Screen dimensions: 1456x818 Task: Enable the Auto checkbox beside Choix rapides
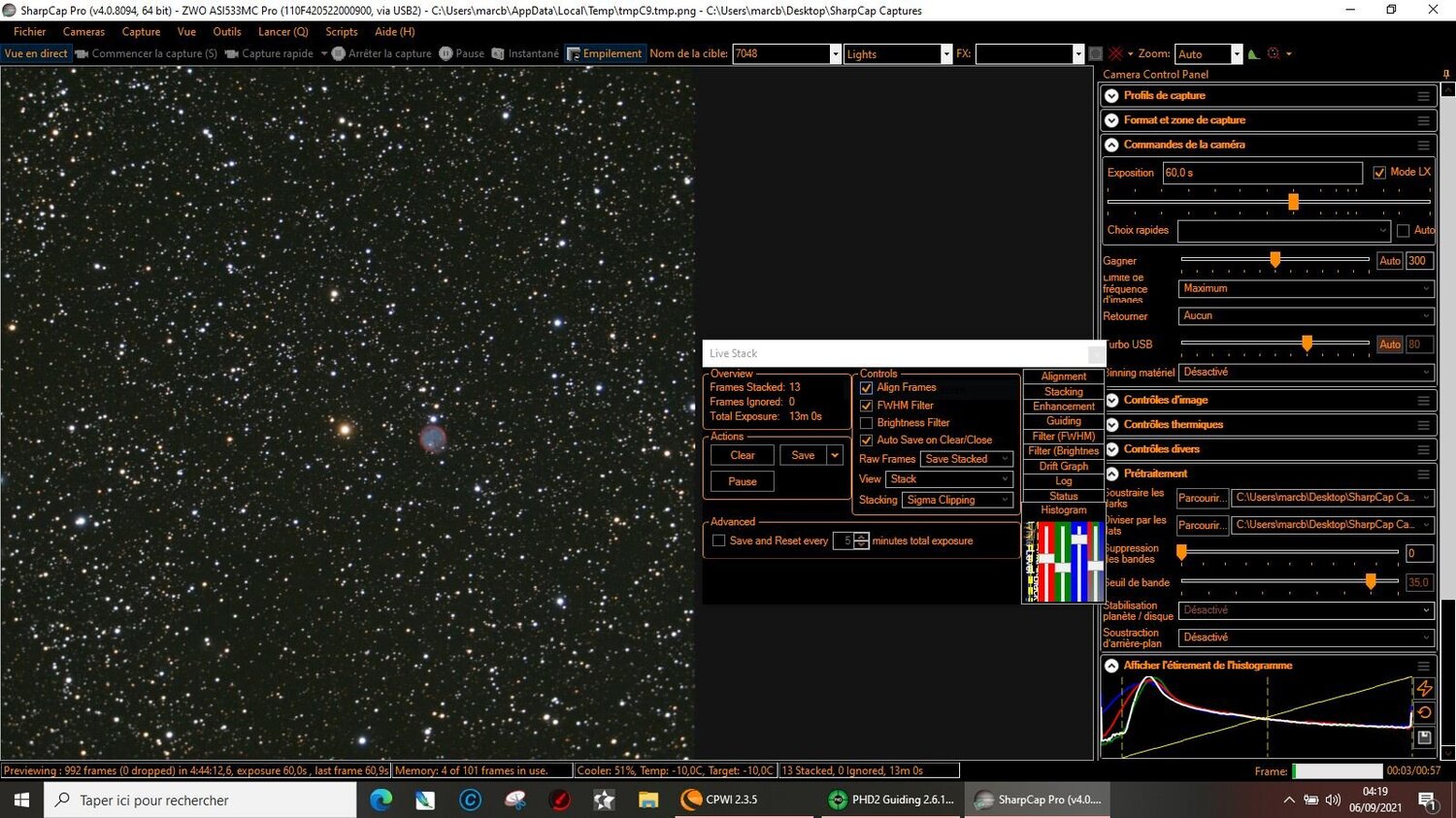point(1403,231)
